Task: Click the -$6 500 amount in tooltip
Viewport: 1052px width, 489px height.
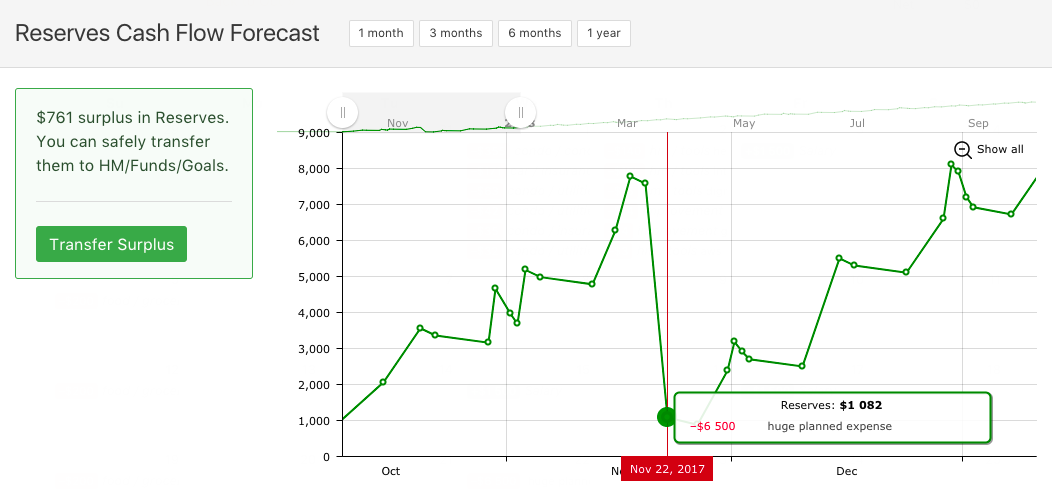Action: coord(712,426)
